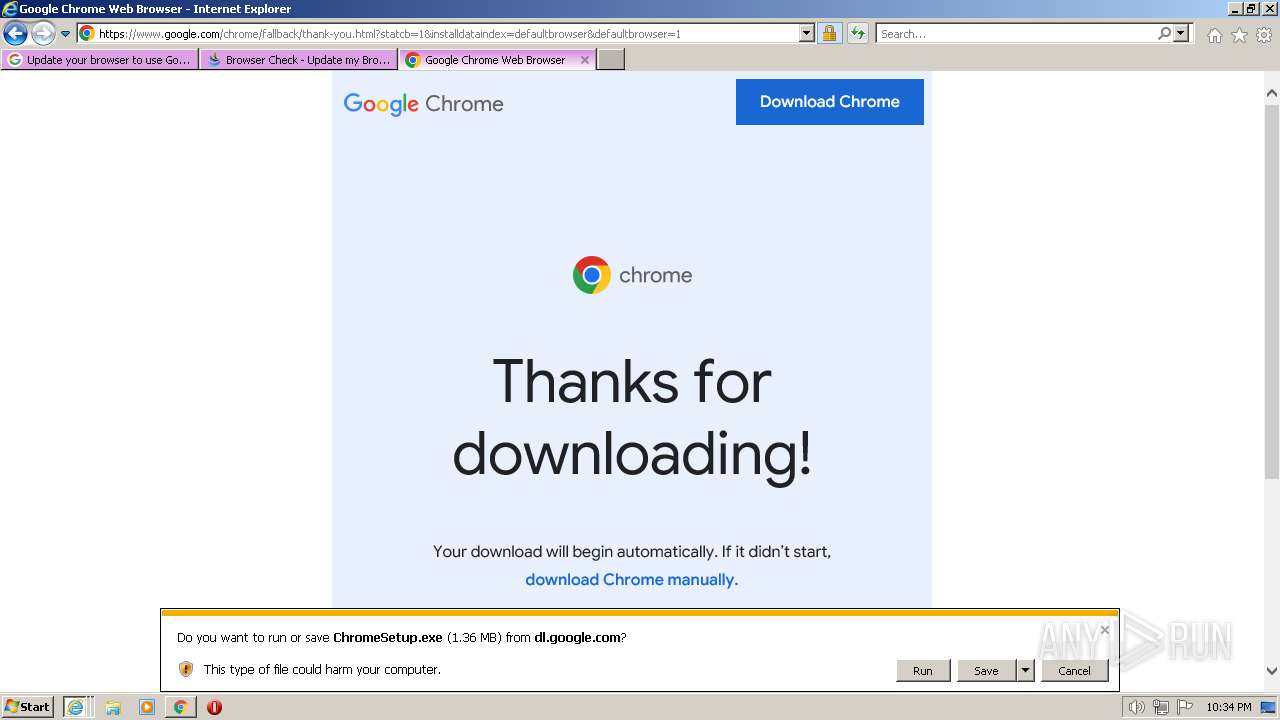This screenshot has width=1280, height=720.
Task: Click the magnifier search icon
Action: (x=1164, y=33)
